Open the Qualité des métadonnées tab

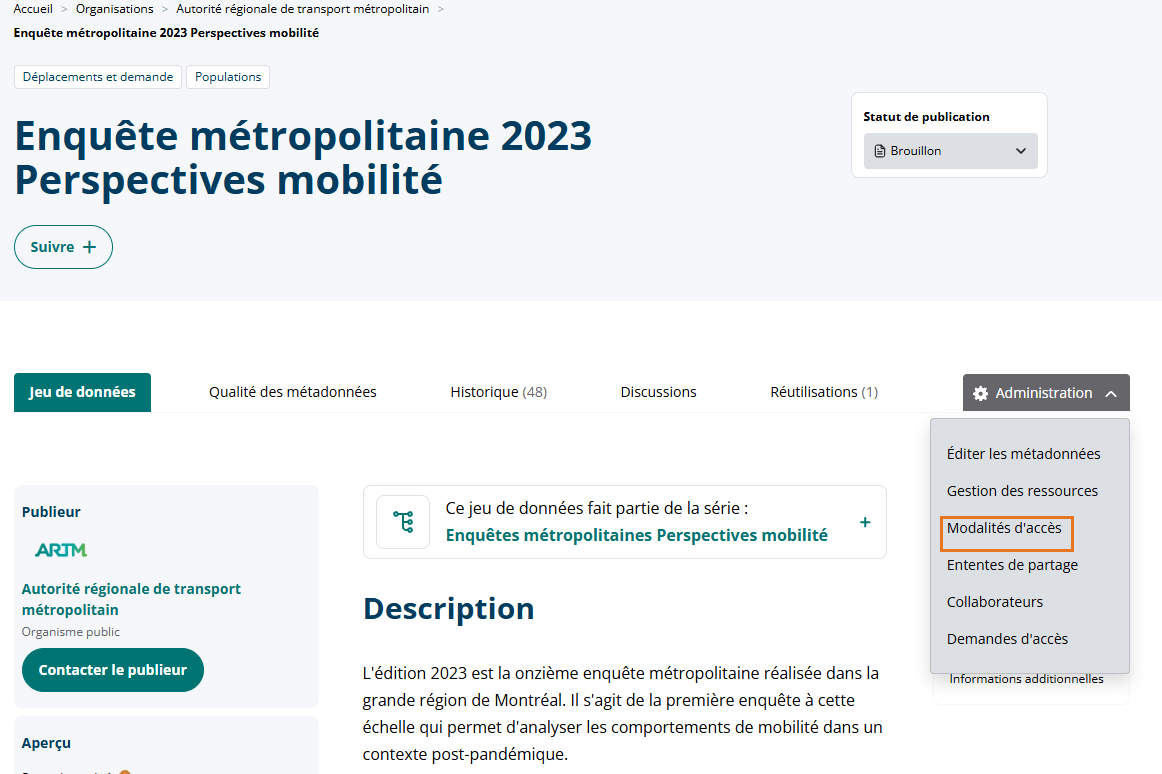pyautogui.click(x=293, y=392)
